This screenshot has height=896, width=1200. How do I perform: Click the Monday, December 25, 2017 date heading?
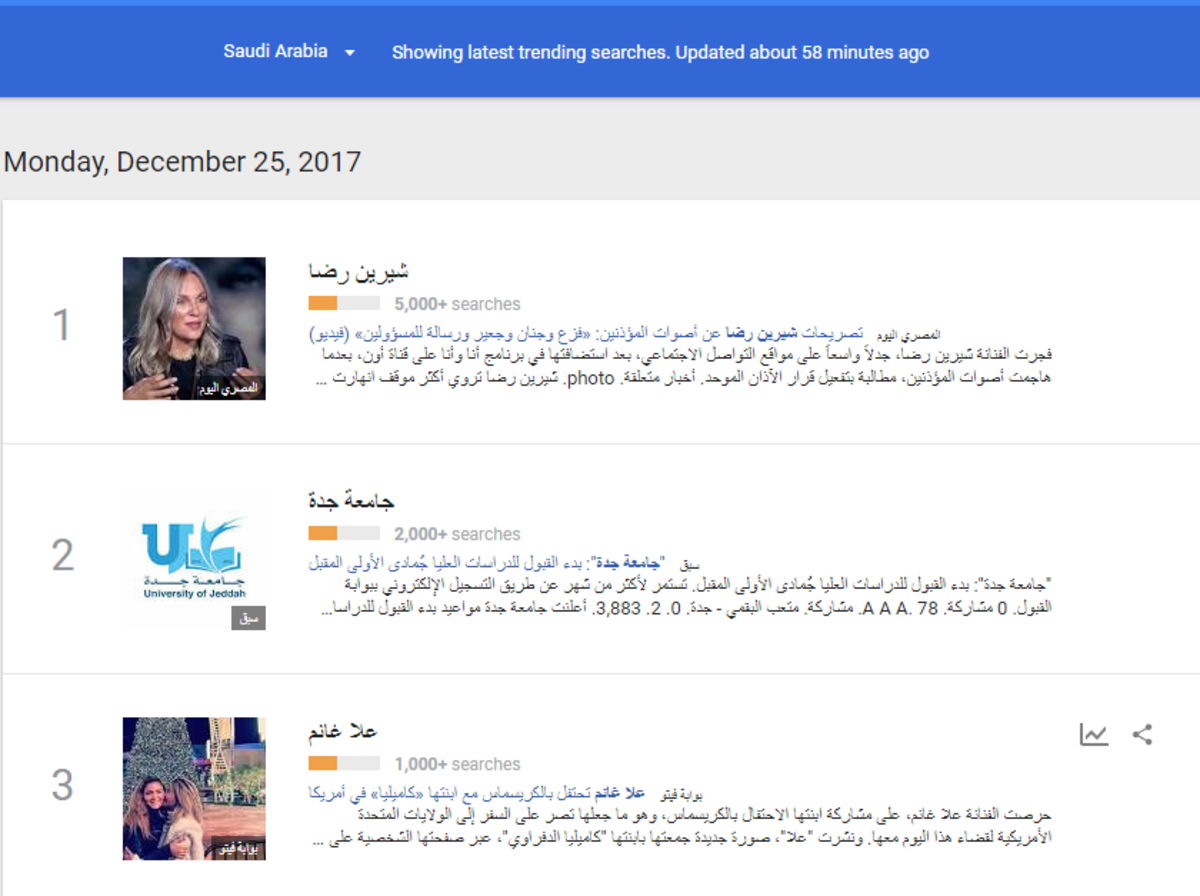182,162
